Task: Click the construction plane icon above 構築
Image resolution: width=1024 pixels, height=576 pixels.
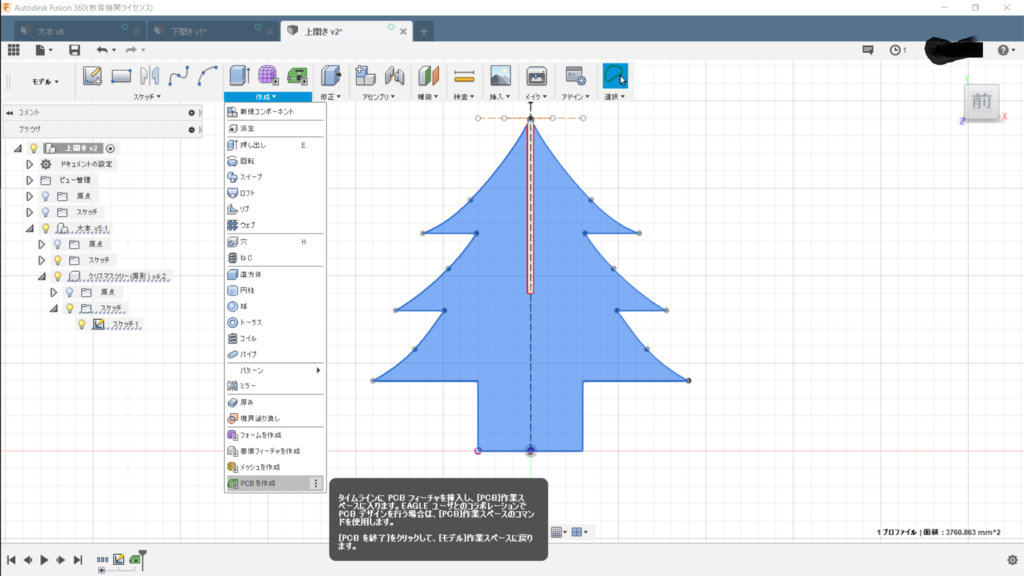Action: pyautogui.click(x=428, y=76)
